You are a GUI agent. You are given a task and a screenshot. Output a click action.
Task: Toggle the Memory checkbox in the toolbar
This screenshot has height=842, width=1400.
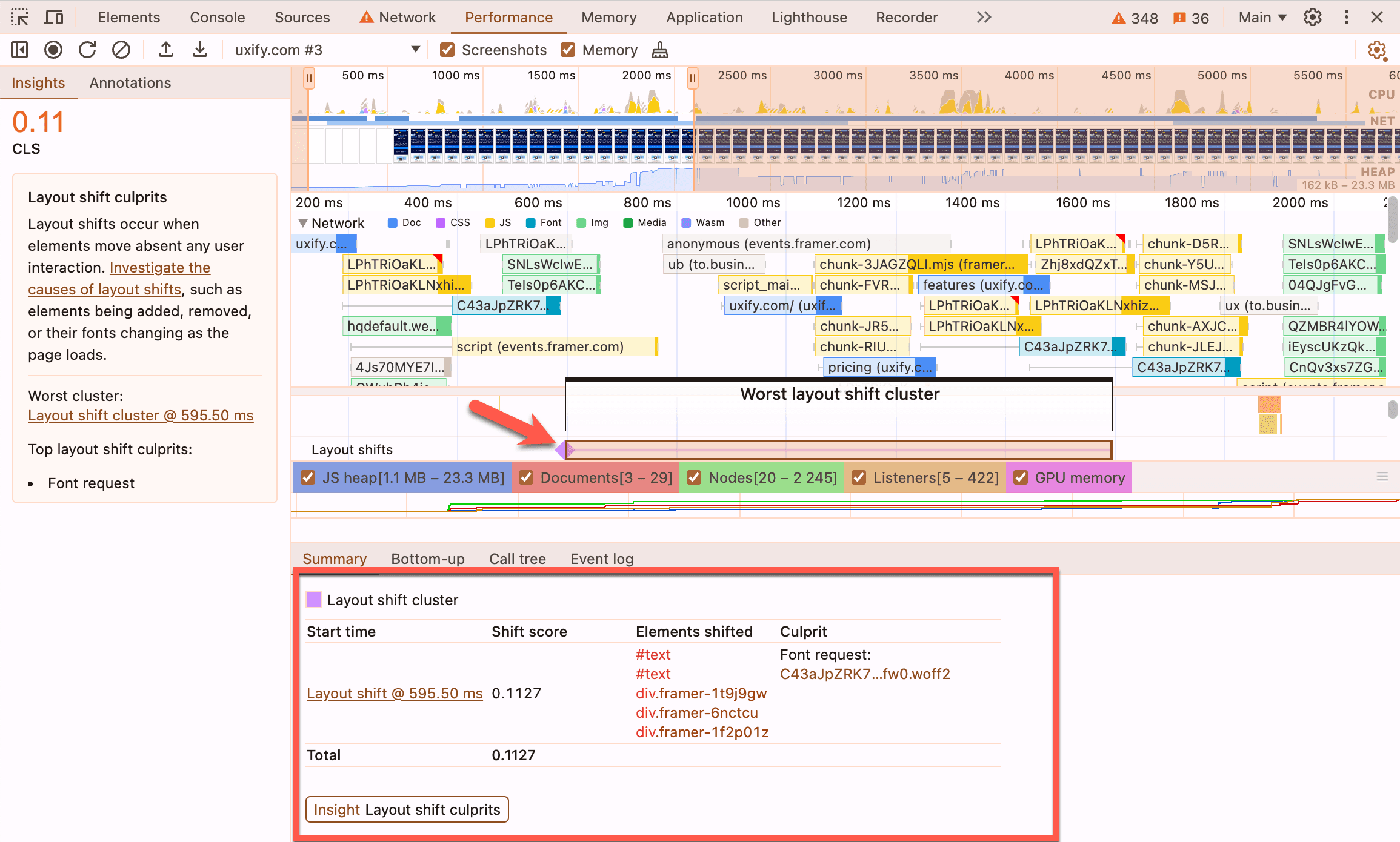pyautogui.click(x=568, y=50)
